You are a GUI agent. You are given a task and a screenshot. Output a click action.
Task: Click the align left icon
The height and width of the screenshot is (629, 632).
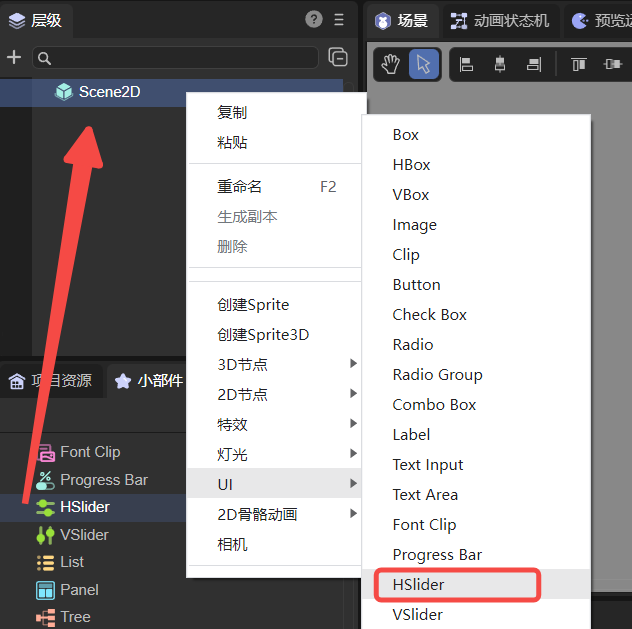point(466,64)
